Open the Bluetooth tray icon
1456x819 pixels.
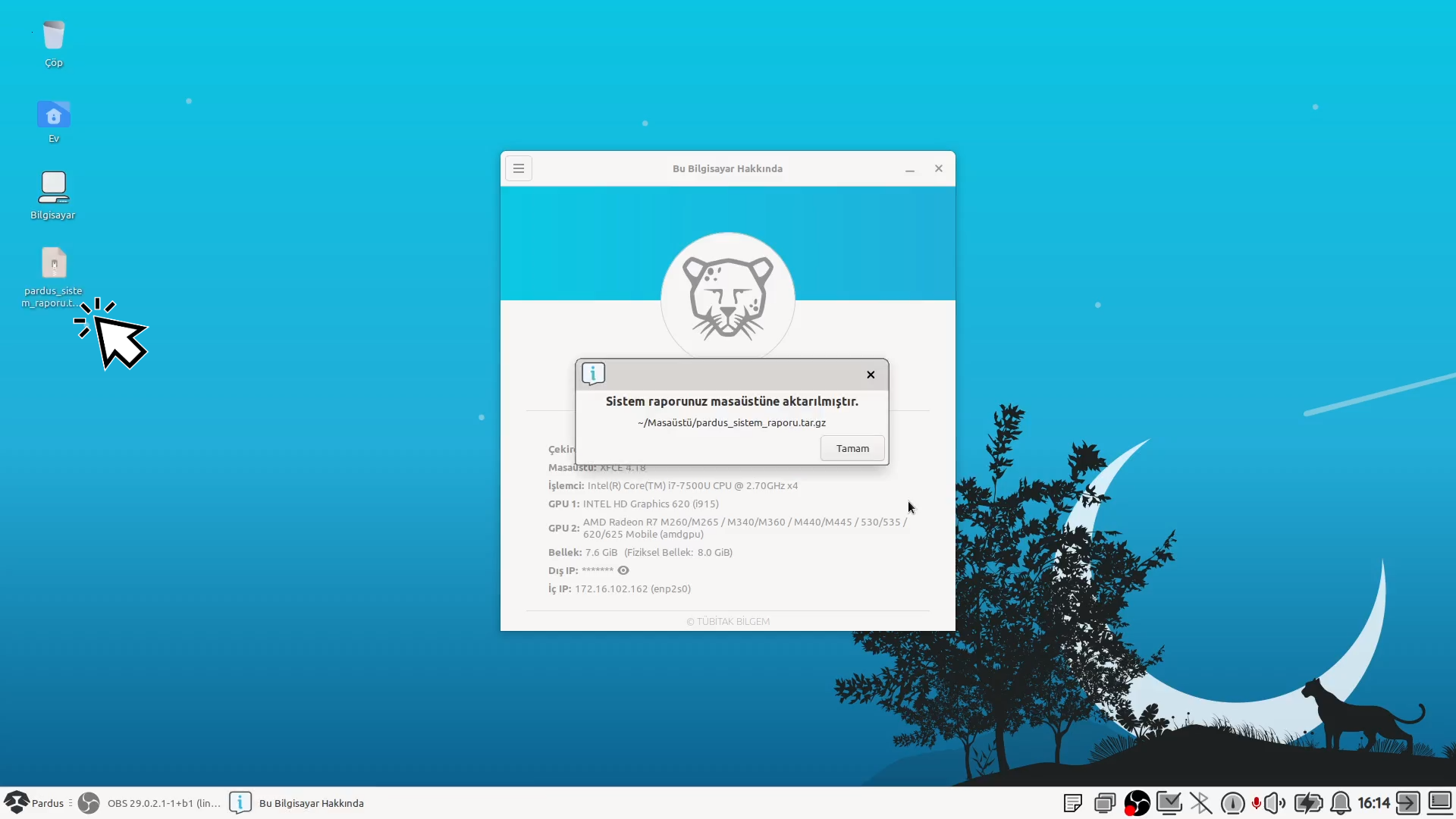1200,803
